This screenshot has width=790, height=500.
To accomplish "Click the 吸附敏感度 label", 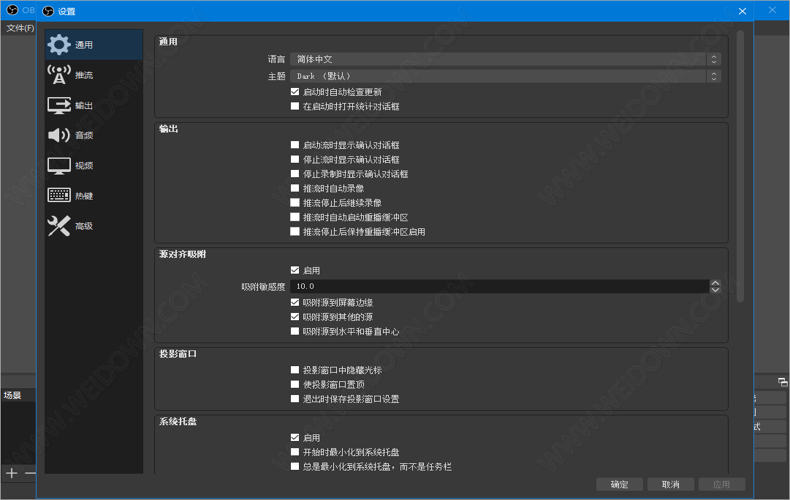I will [x=263, y=287].
